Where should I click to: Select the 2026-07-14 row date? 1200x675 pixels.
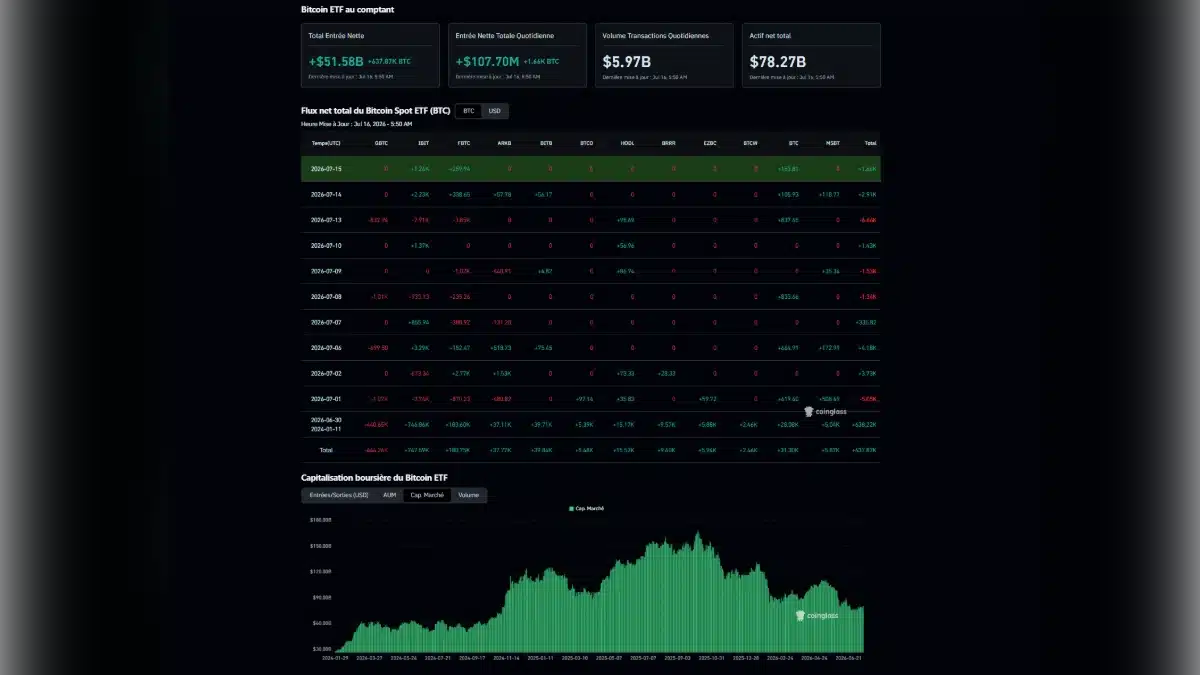[x=327, y=194]
